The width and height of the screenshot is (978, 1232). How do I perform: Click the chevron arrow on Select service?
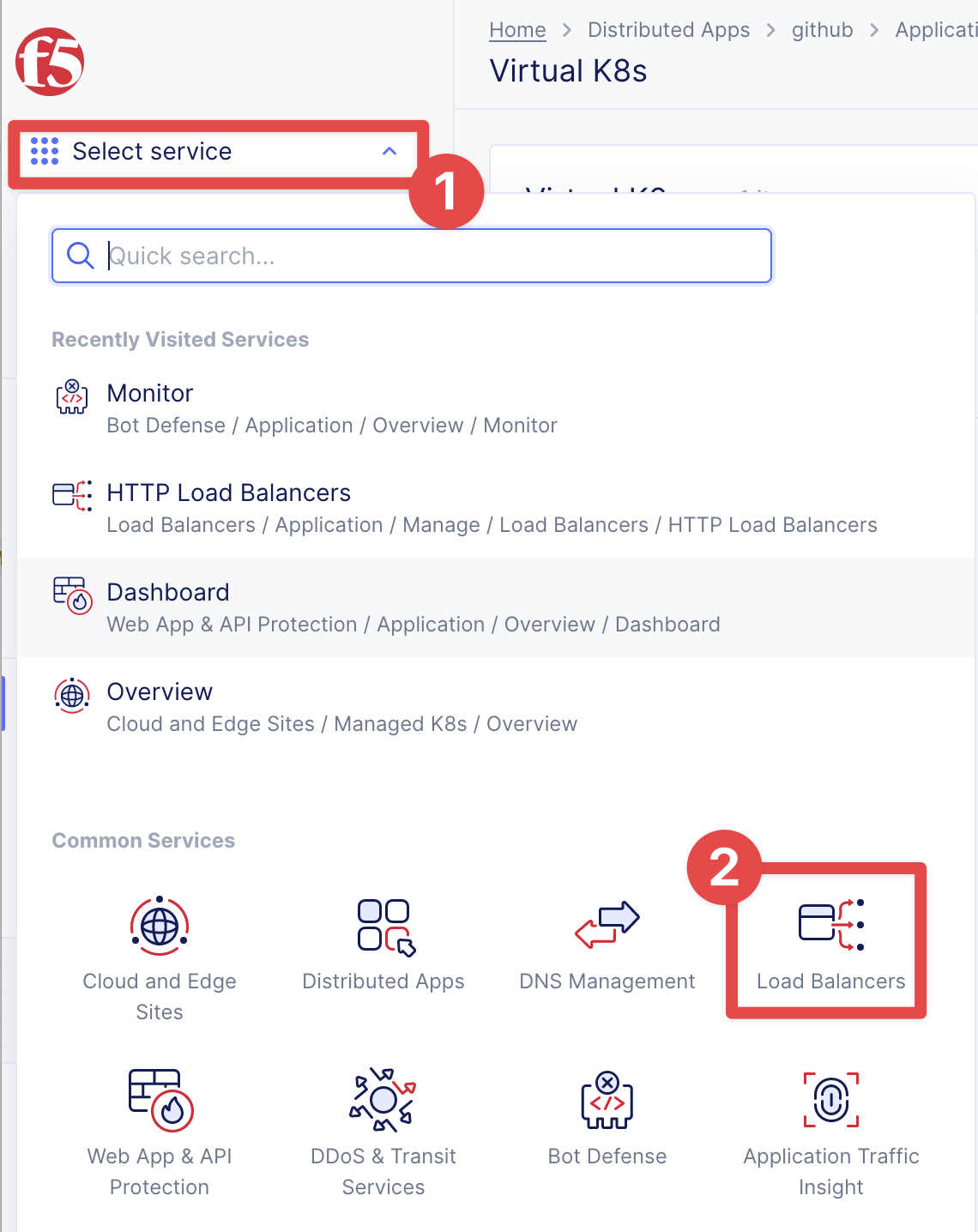pos(389,152)
